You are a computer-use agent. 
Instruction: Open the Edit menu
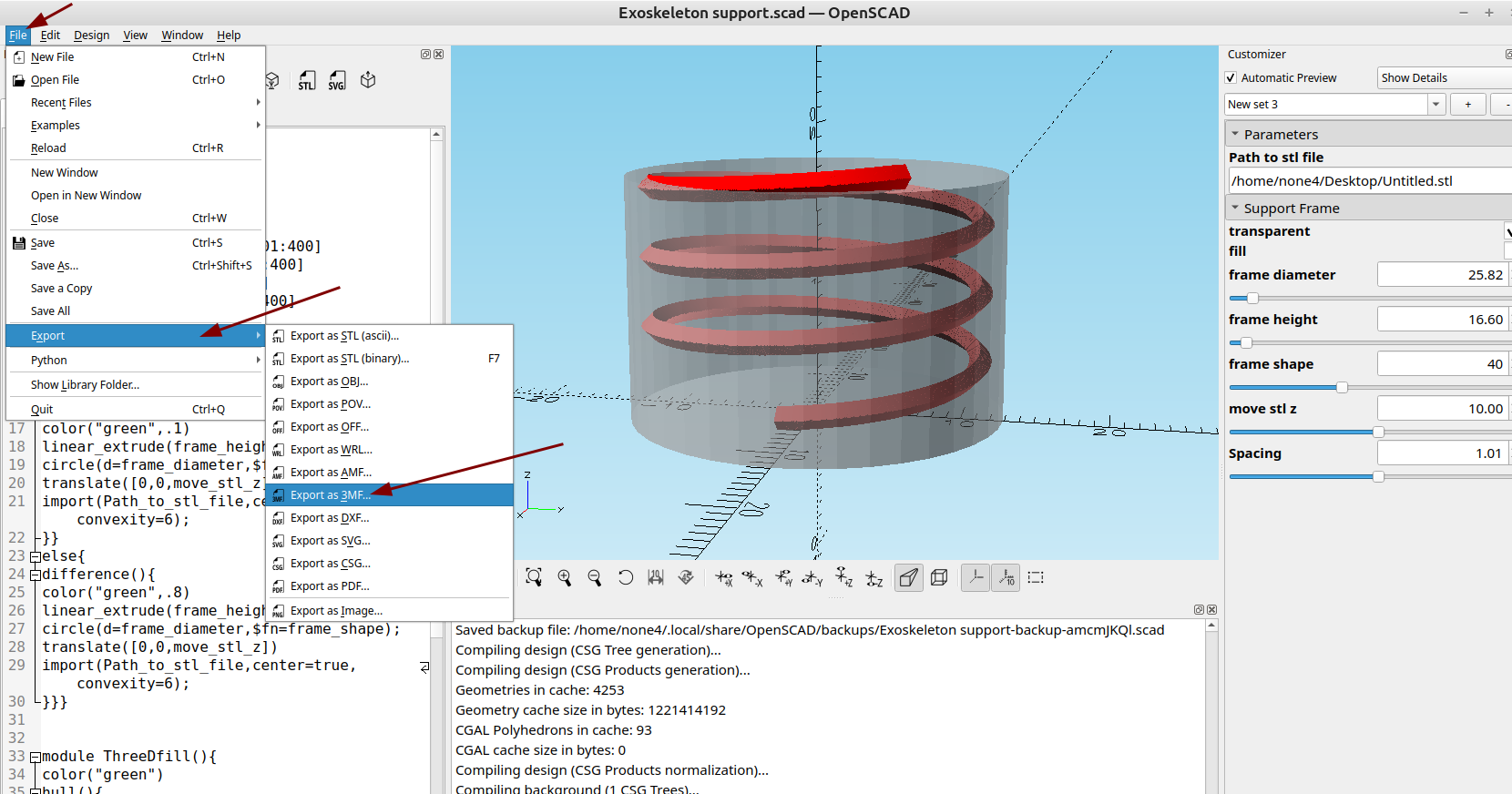[50, 36]
